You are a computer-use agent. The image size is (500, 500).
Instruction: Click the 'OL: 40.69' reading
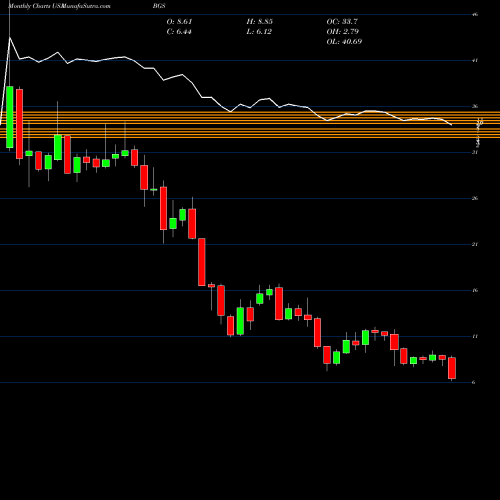coord(344,42)
